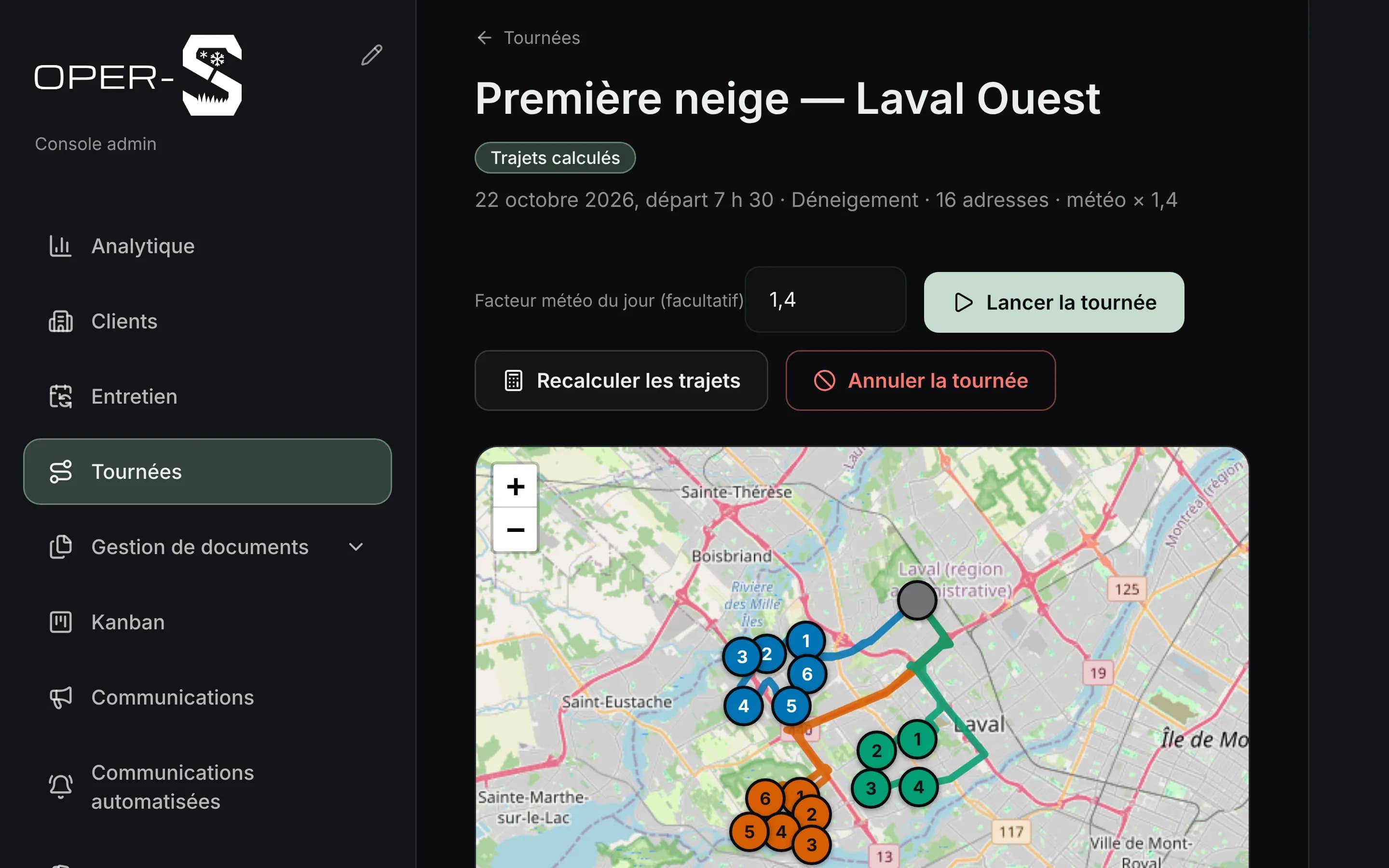Select blue route stop 4 marker
The width and height of the screenshot is (1389, 868).
pos(743,706)
